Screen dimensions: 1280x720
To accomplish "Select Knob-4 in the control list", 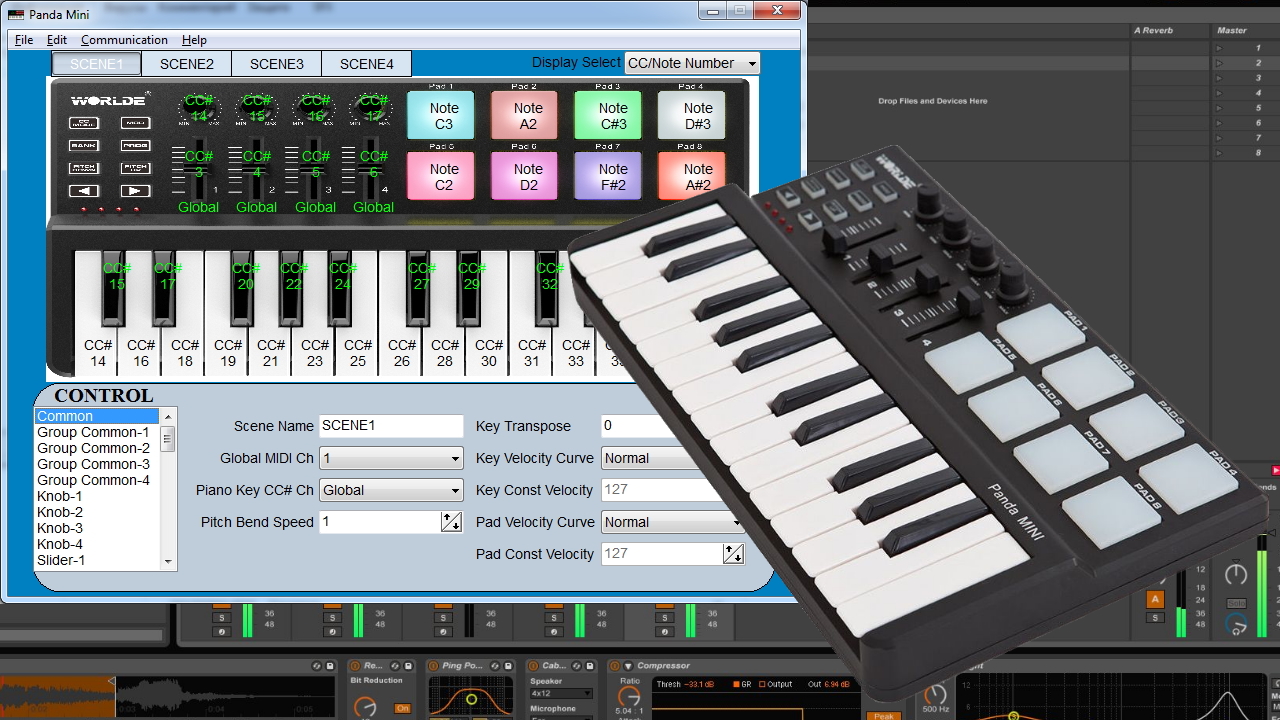I will point(97,544).
